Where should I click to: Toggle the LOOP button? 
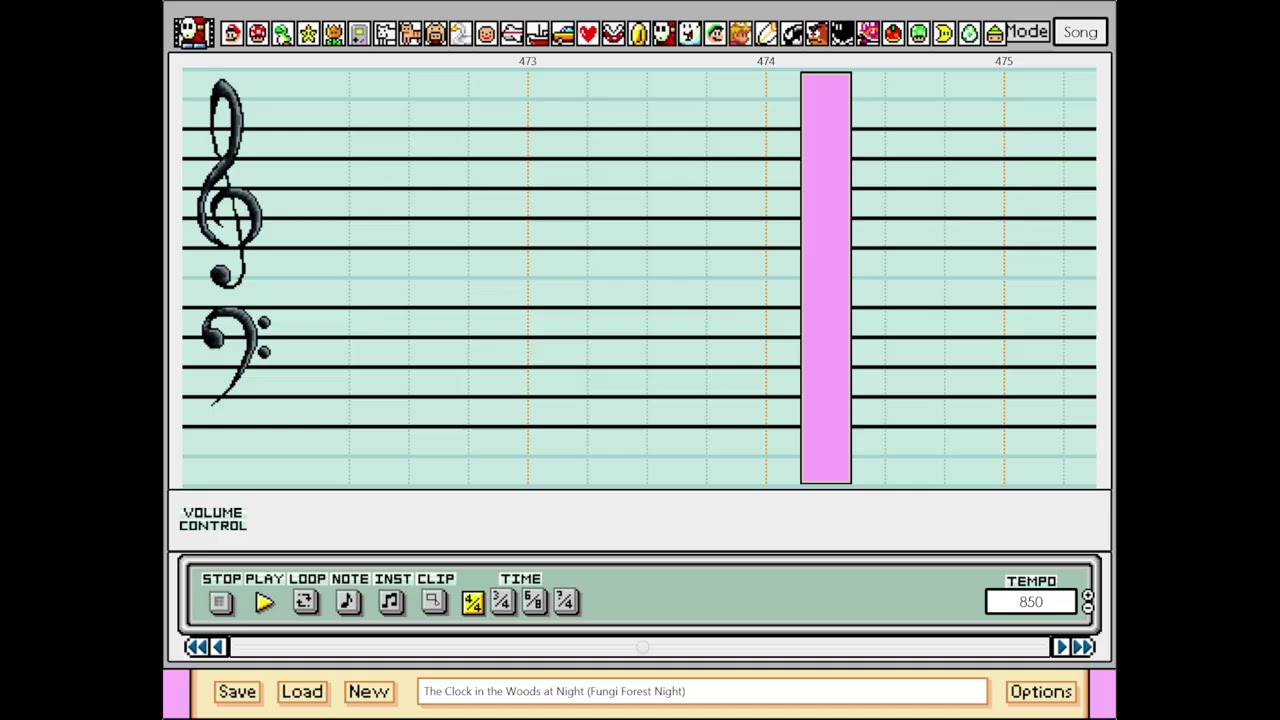coord(305,602)
